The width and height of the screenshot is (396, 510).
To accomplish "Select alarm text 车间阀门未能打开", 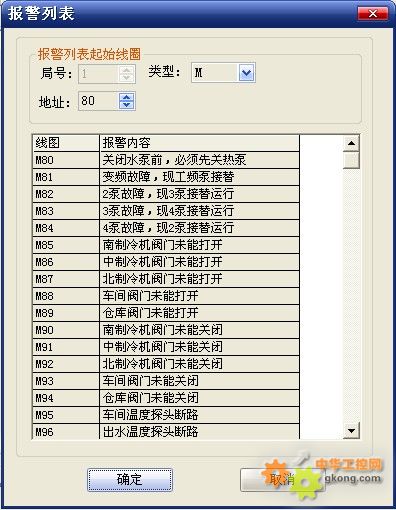I will [x=150, y=296].
